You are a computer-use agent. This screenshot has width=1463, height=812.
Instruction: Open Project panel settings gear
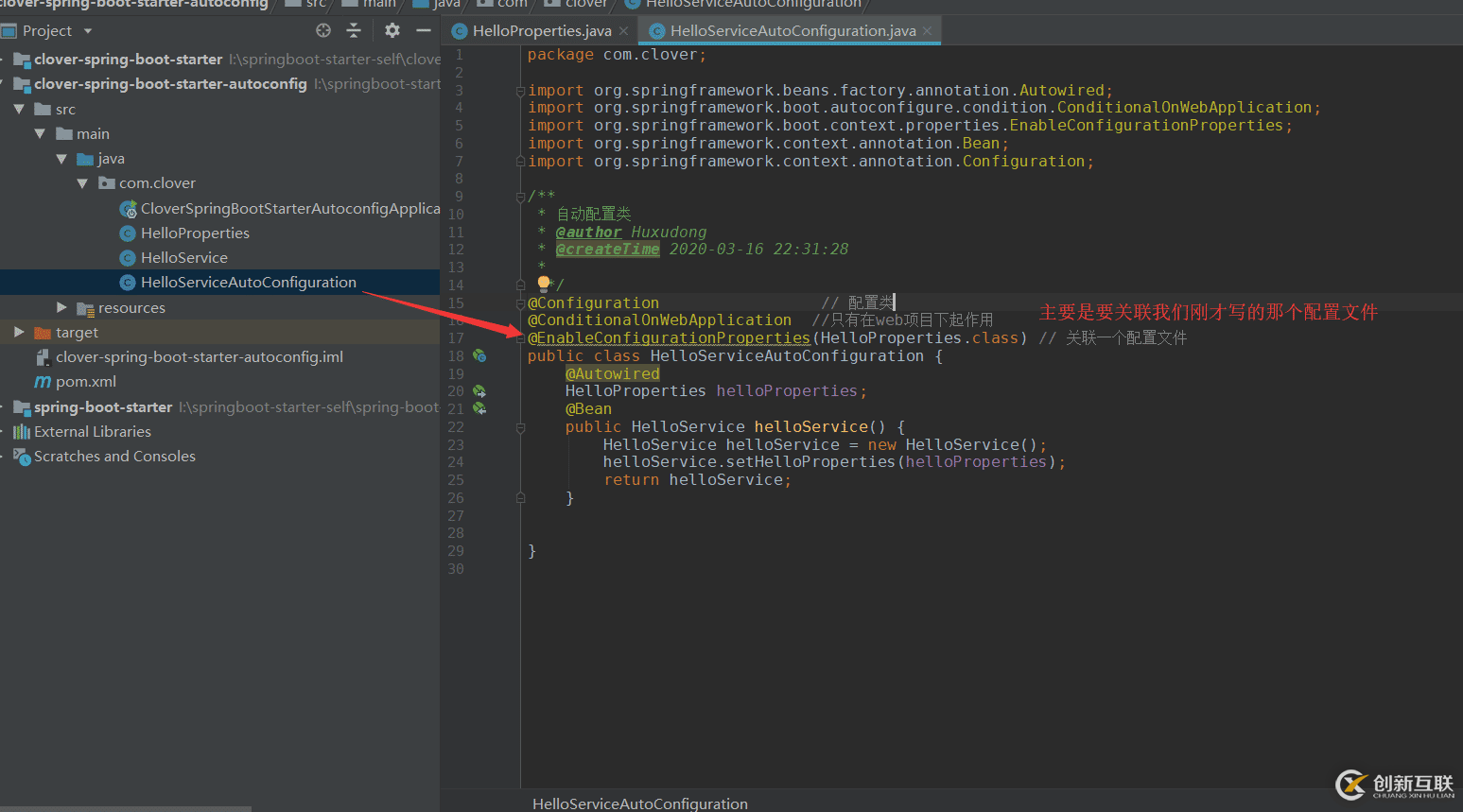(x=392, y=30)
